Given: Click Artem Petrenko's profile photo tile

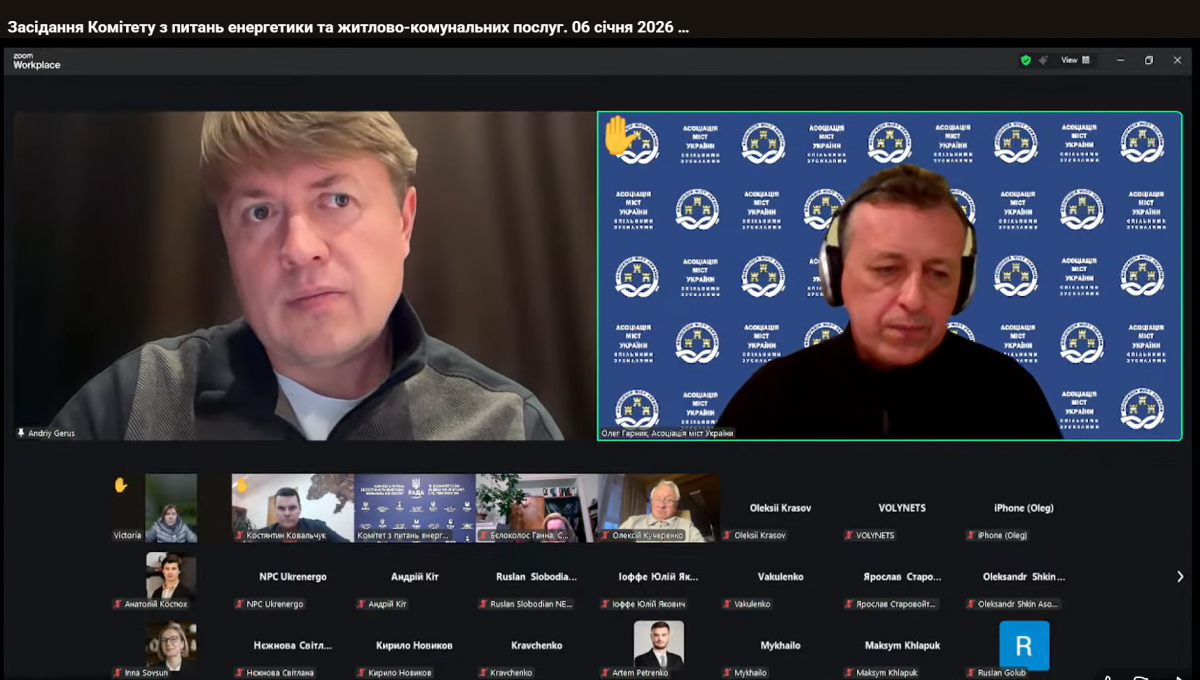Looking at the screenshot, I should (x=659, y=645).
